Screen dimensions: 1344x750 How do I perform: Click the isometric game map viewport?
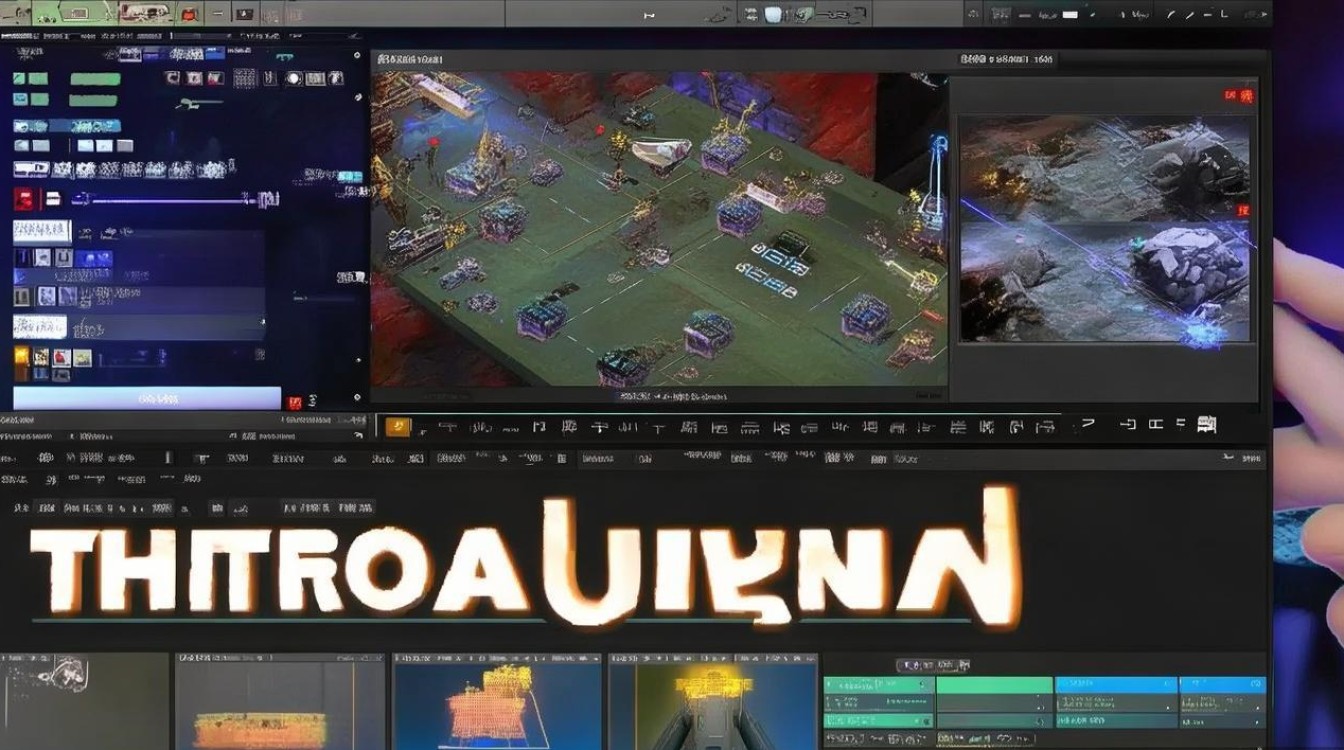659,229
